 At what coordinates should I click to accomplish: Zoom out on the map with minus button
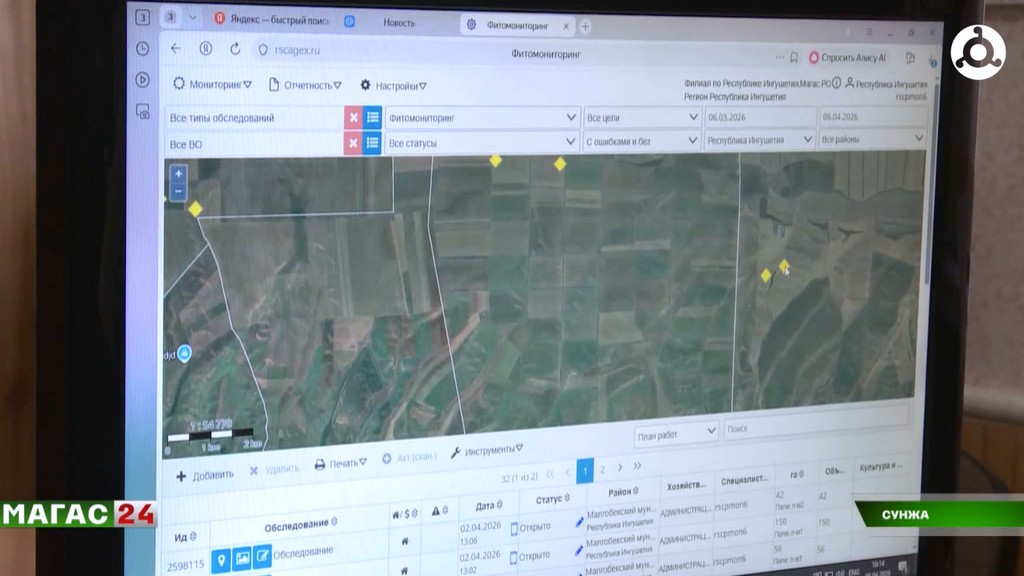pos(178,190)
